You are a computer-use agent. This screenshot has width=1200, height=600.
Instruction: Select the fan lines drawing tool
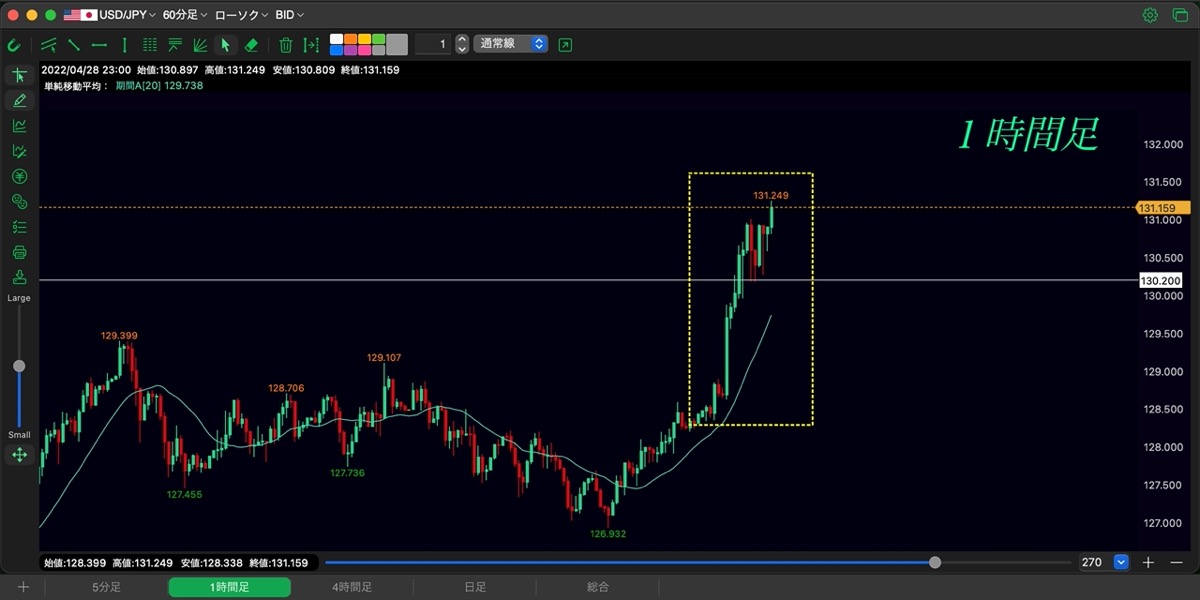point(200,45)
